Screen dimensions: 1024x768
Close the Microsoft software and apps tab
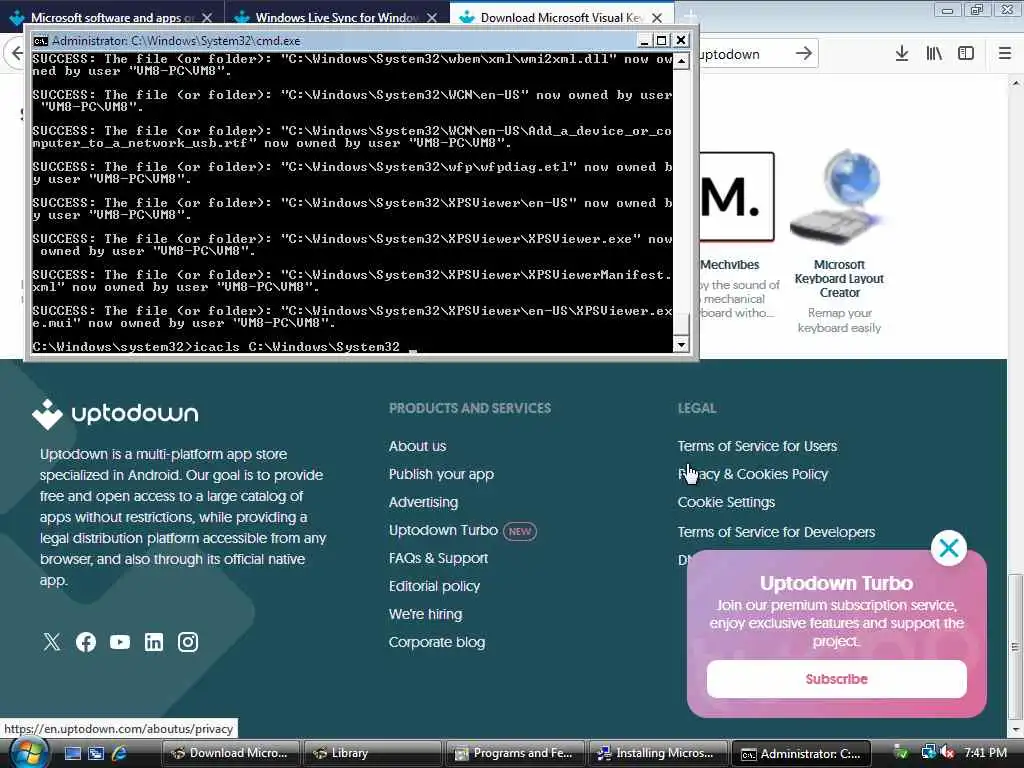tap(207, 18)
